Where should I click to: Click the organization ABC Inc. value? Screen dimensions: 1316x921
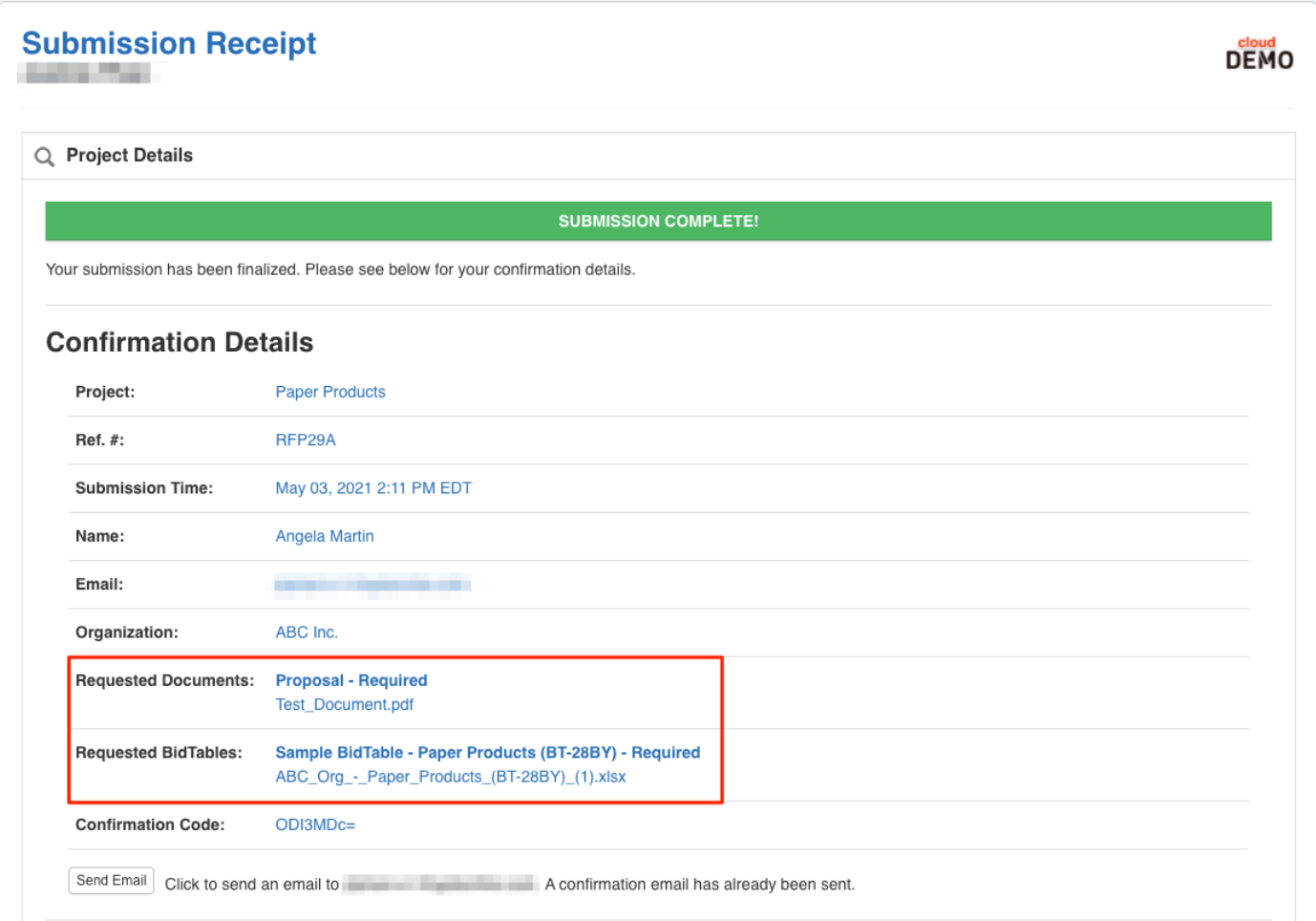click(307, 632)
